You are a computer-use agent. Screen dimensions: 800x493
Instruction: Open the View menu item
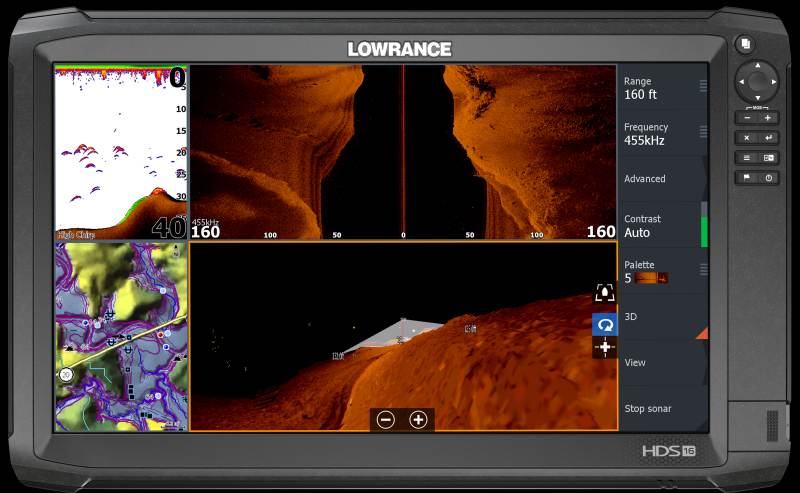662,363
